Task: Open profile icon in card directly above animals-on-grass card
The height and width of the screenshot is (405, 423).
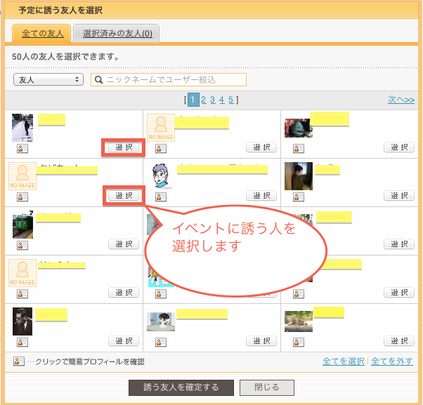Action: point(298,294)
